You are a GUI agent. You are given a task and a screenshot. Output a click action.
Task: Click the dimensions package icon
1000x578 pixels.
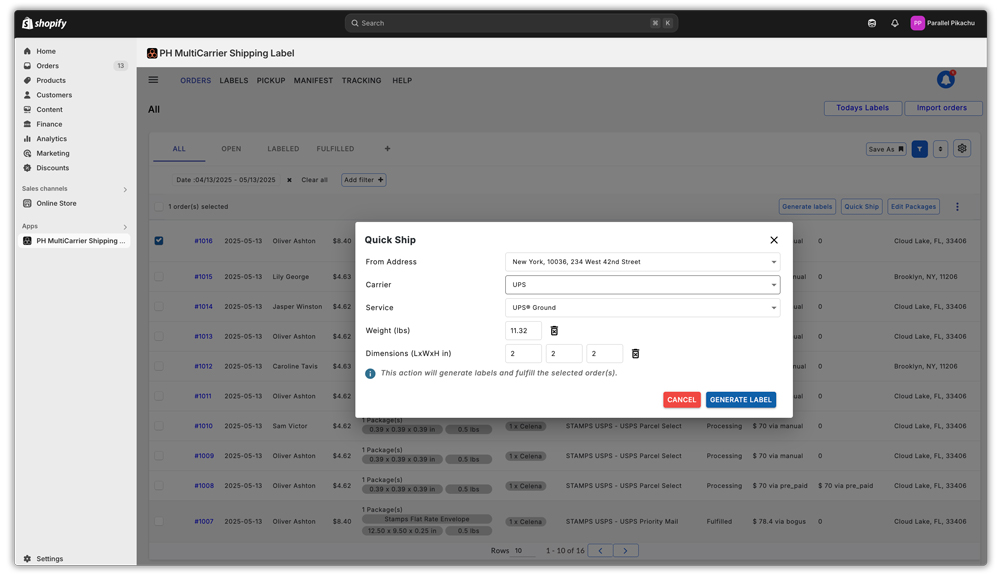[x=635, y=353]
